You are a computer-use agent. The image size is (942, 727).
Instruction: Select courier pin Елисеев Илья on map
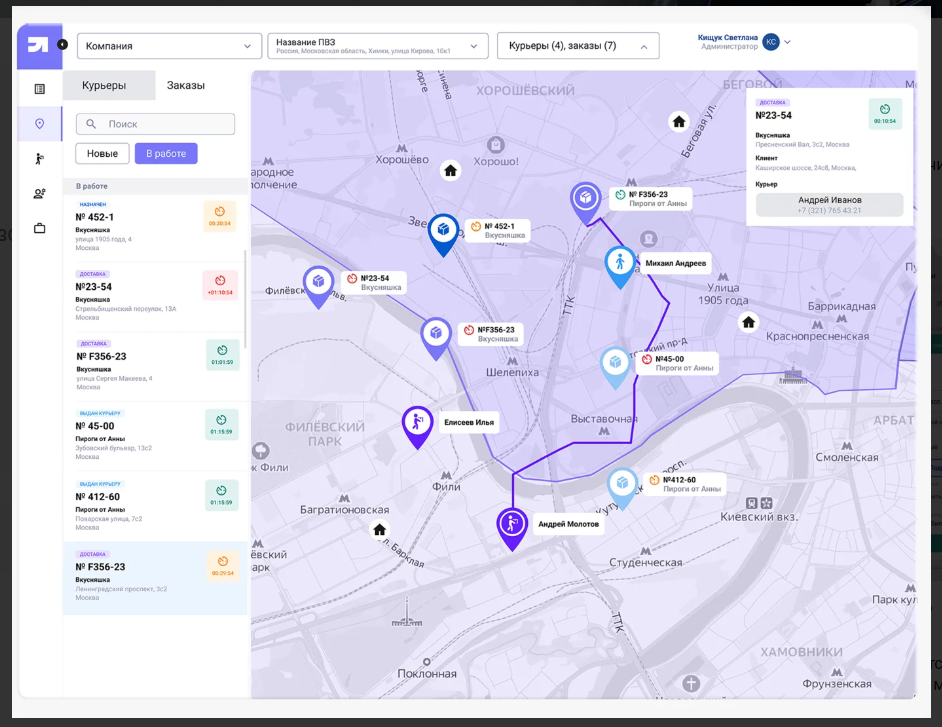[x=418, y=427]
